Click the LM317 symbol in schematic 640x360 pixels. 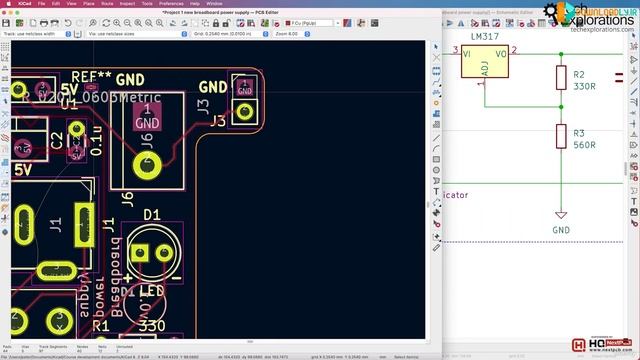[x=484, y=61]
